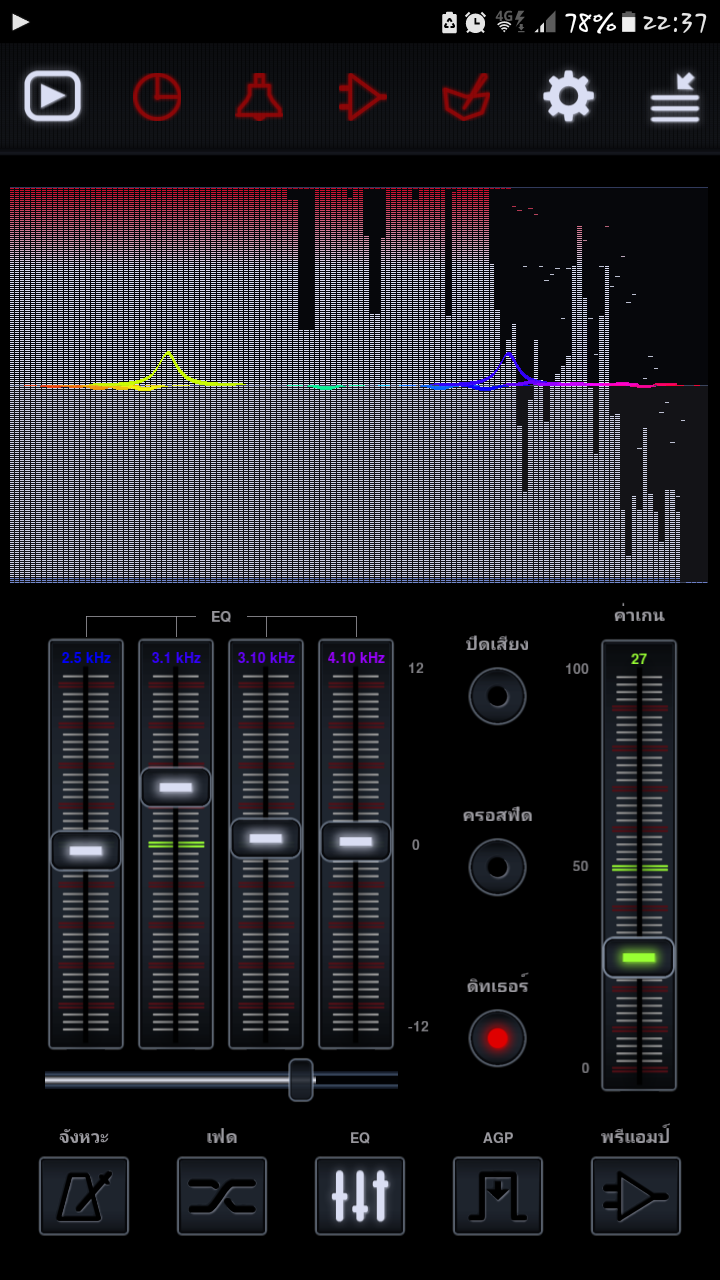The width and height of the screenshot is (720, 1280).
Task: Click the 2.5 kHz EQ slider knob
Action: click(86, 851)
